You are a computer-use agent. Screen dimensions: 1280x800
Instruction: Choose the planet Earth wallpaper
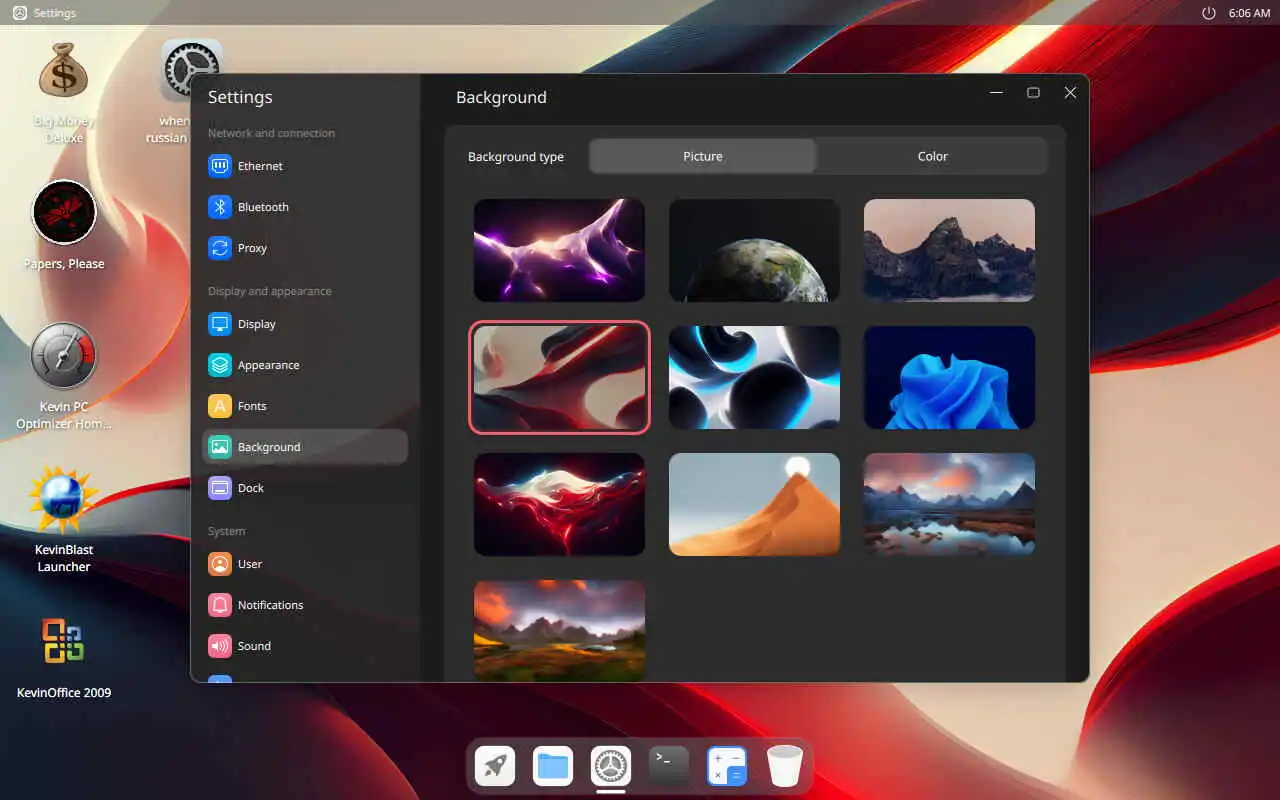click(x=754, y=250)
